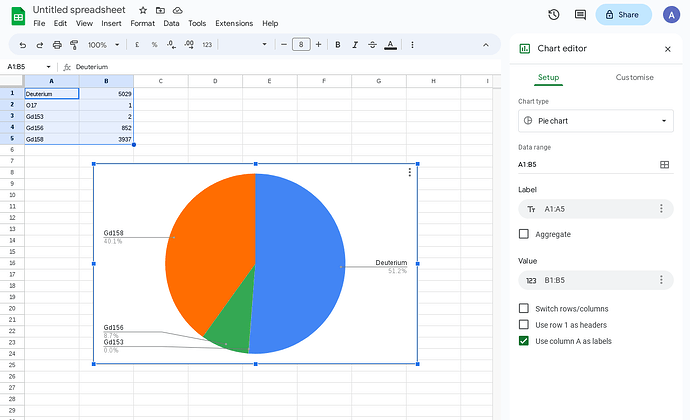Open the name box dropdown
The width and height of the screenshot is (690, 420).
coord(48,67)
